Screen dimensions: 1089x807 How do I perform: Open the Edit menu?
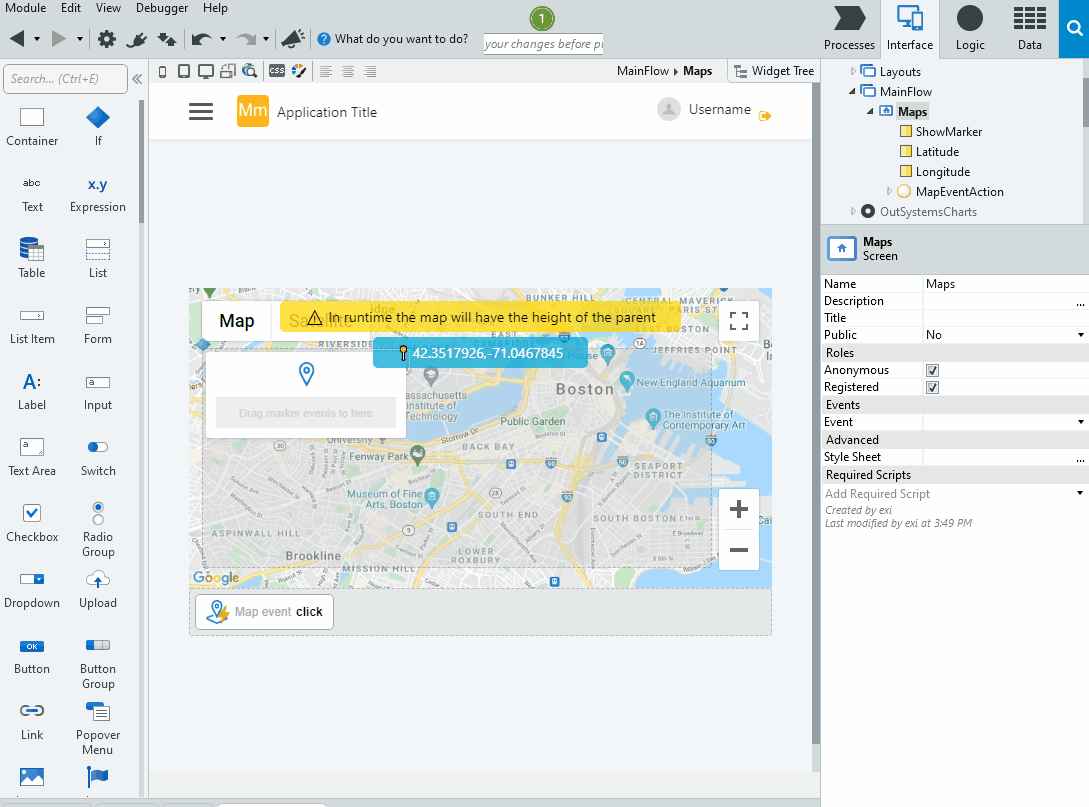point(71,8)
